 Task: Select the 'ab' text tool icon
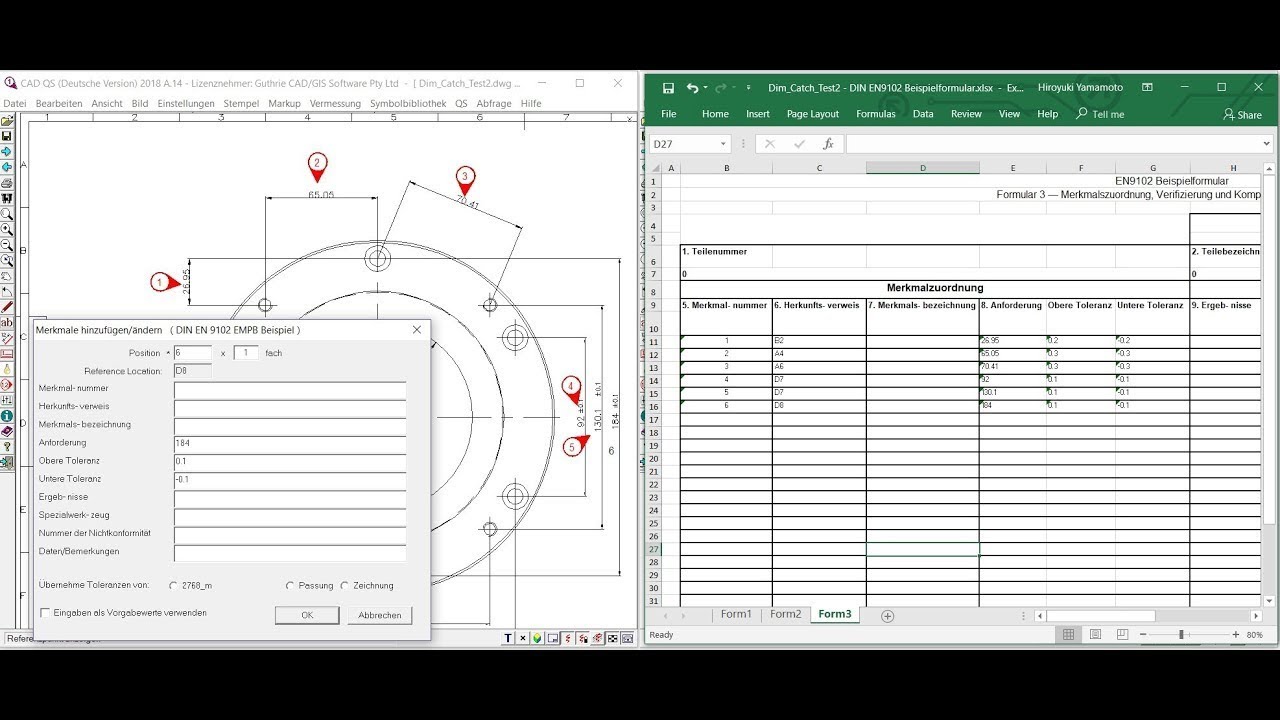[x=7, y=323]
